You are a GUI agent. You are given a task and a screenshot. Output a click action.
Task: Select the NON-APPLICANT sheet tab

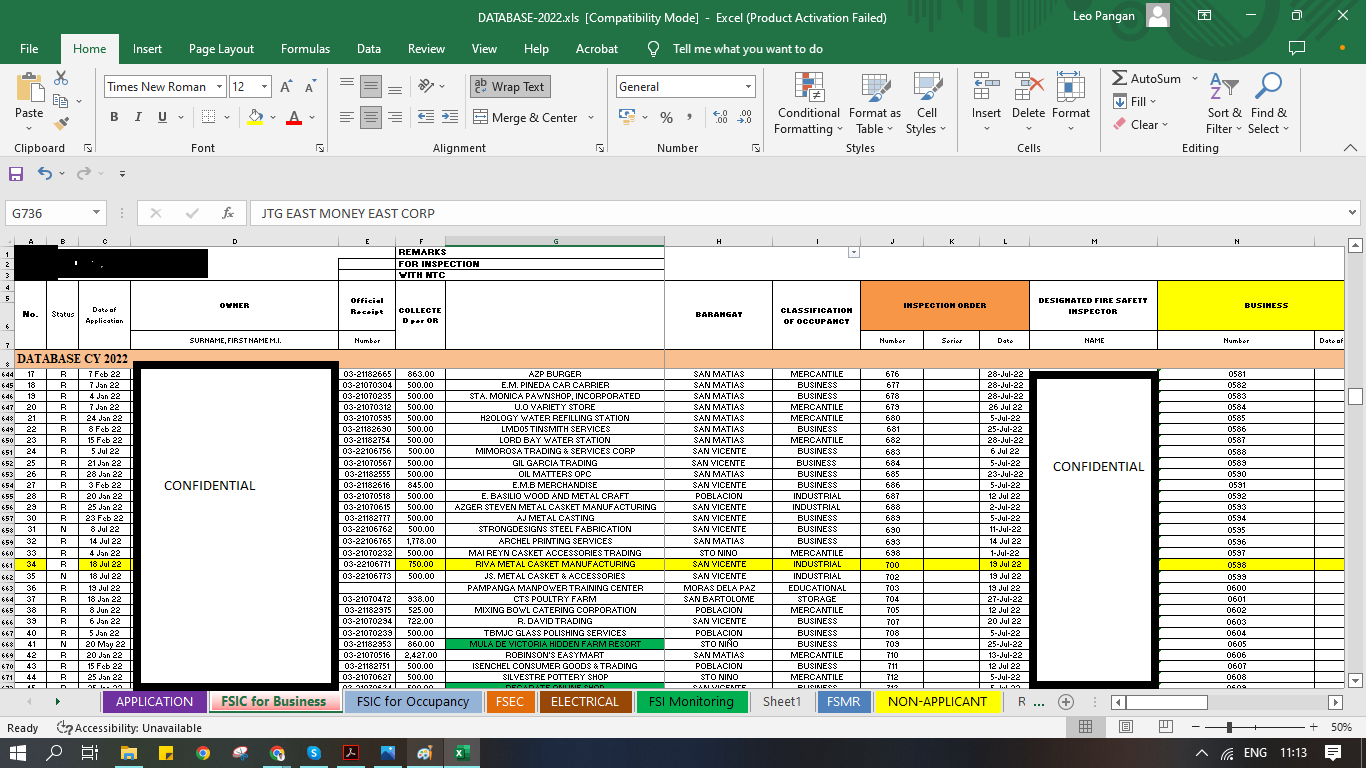(x=938, y=702)
